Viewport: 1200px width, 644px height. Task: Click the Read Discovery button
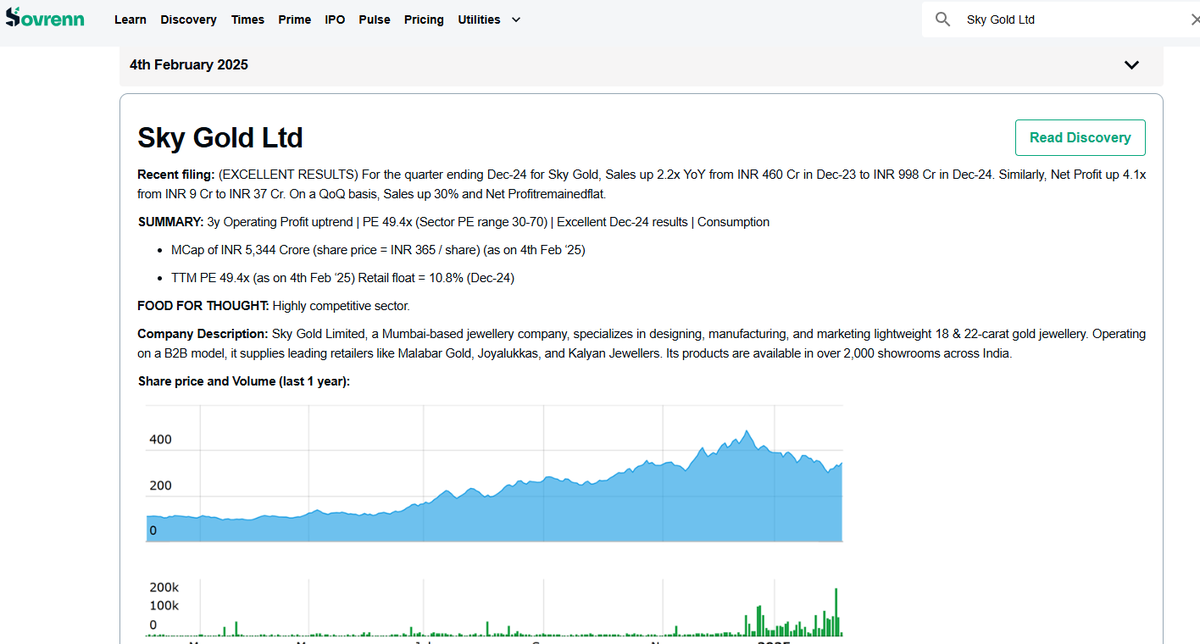[x=1080, y=138]
